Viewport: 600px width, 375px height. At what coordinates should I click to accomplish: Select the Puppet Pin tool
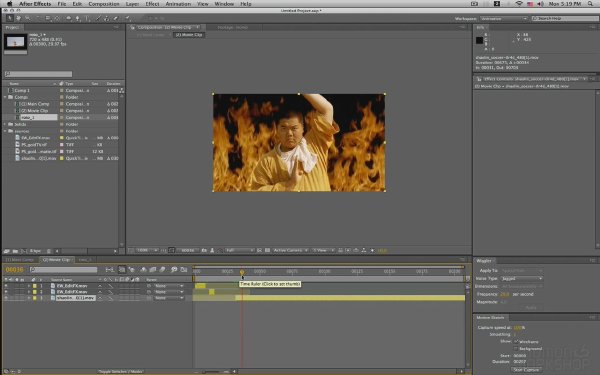127,18
